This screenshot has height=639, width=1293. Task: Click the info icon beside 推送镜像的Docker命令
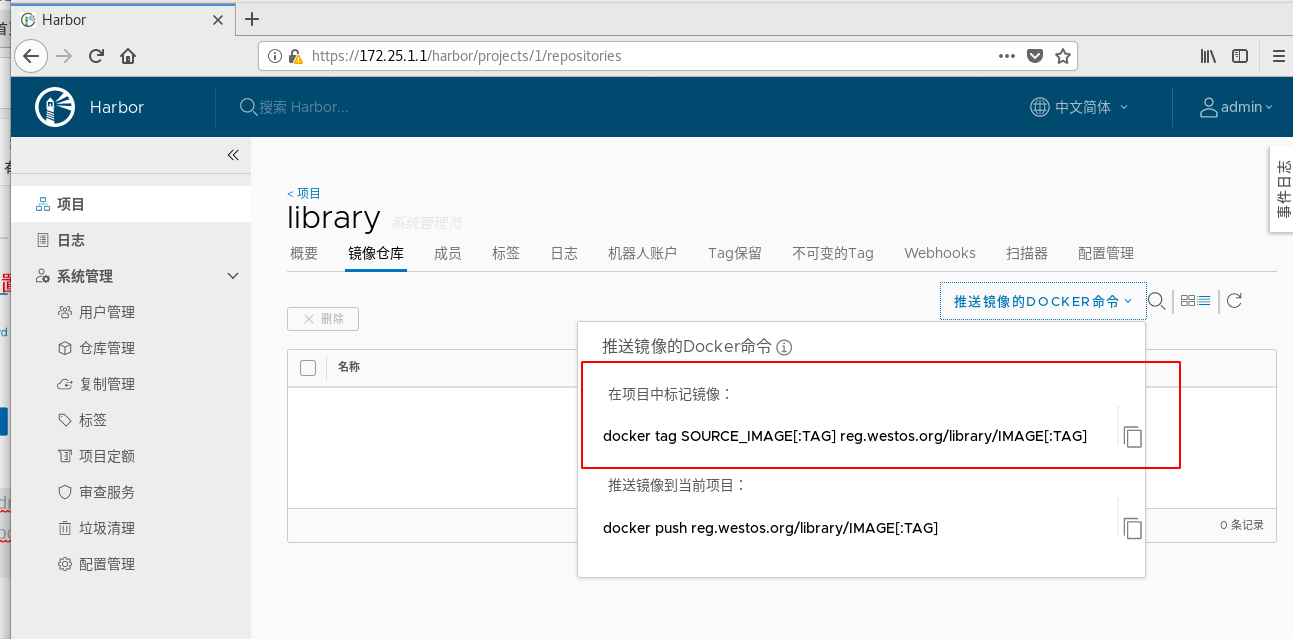[x=785, y=347]
